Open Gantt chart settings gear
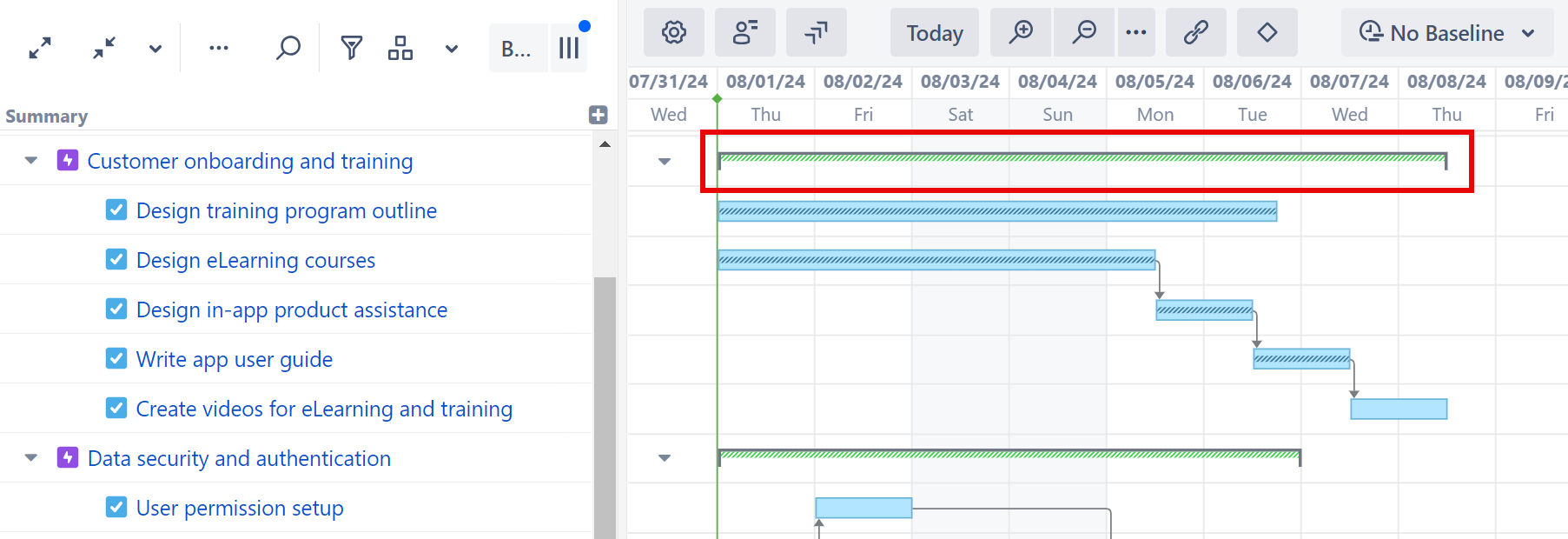1568x539 pixels. 674,33
